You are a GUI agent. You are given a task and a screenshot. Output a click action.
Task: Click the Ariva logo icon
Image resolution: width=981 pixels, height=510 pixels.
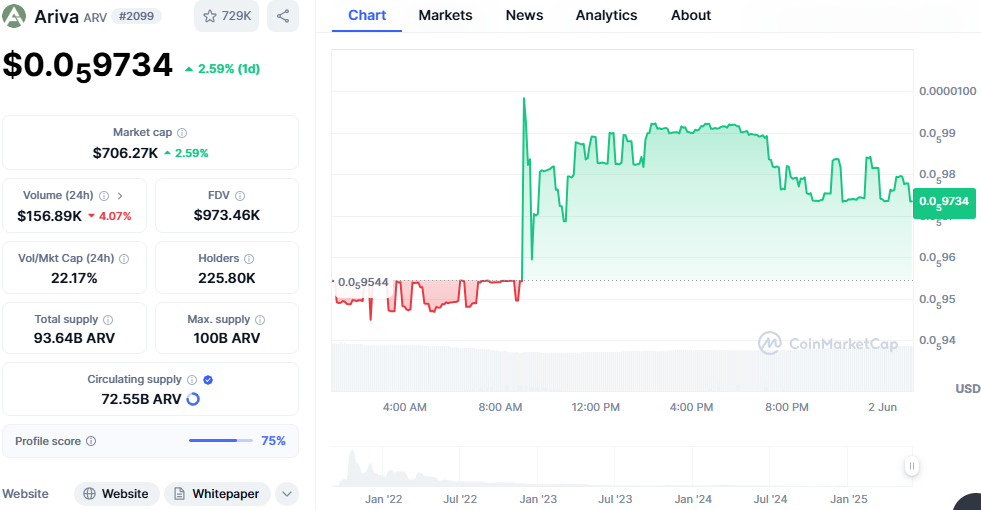click(14, 16)
